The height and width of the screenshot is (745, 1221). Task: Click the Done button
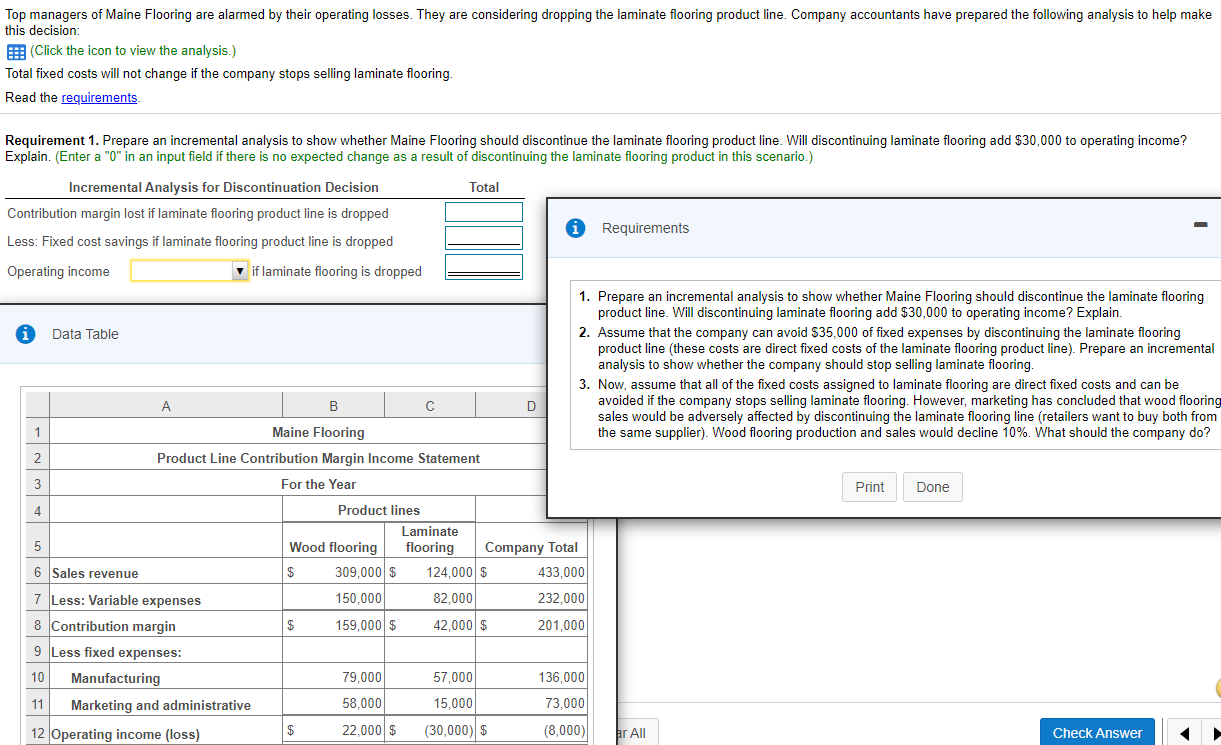933,487
